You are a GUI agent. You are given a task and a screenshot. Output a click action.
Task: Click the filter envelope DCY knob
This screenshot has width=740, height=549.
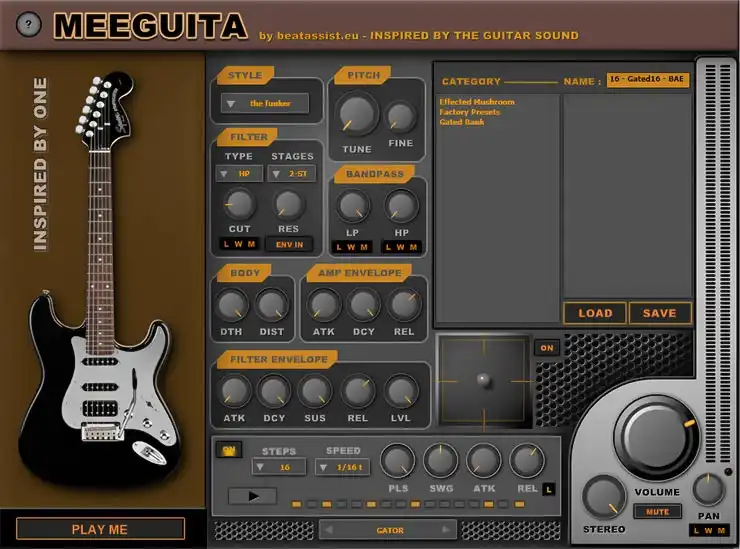tap(274, 391)
